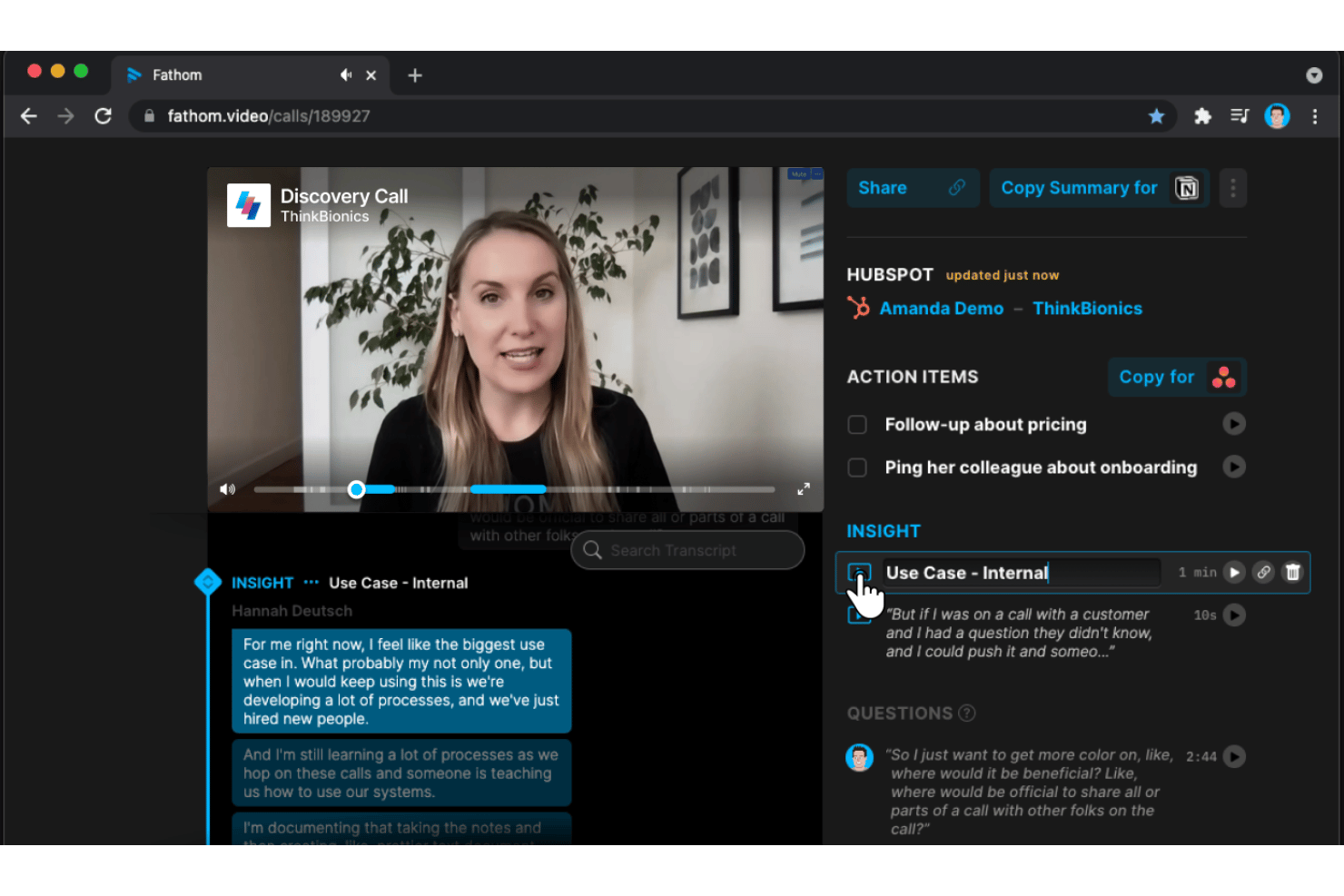Play the Follow-up about pricing clip
1344x896 pixels.
pos(1234,424)
